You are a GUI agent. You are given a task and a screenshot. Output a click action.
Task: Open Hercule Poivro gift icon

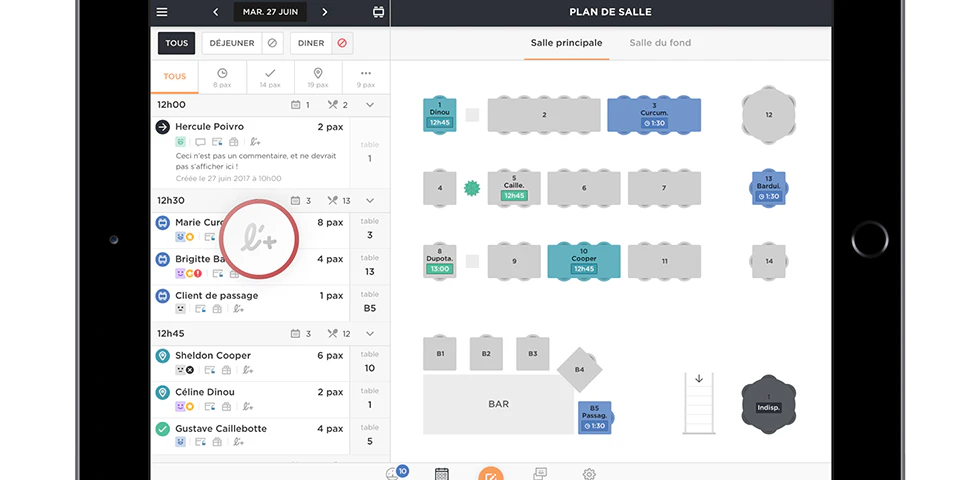[233, 142]
